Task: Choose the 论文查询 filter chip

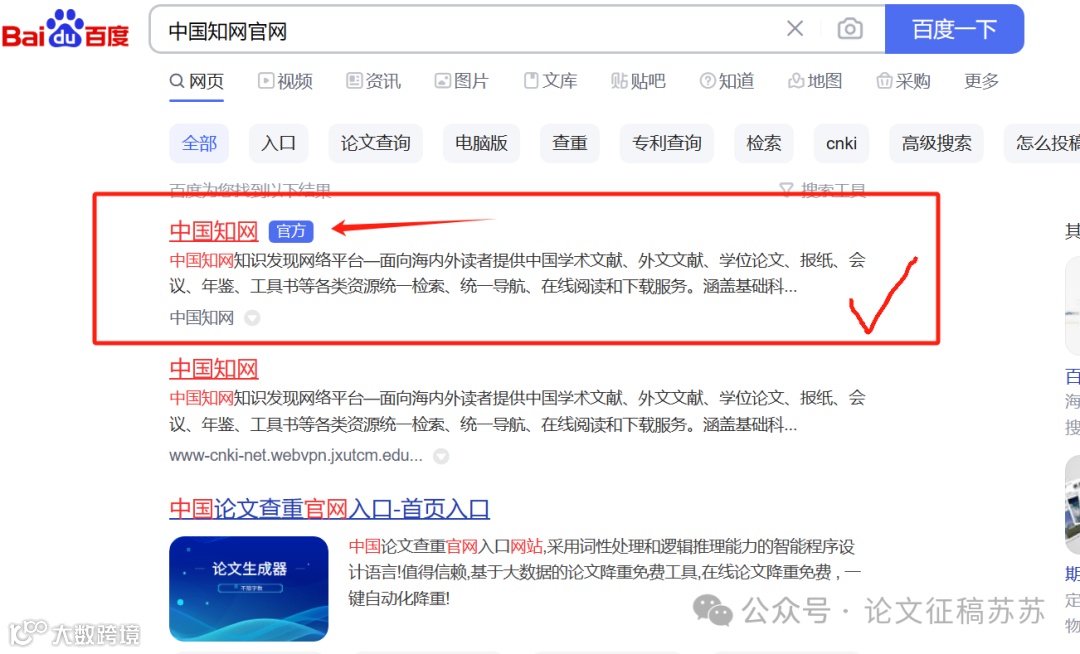Action: tap(375, 143)
